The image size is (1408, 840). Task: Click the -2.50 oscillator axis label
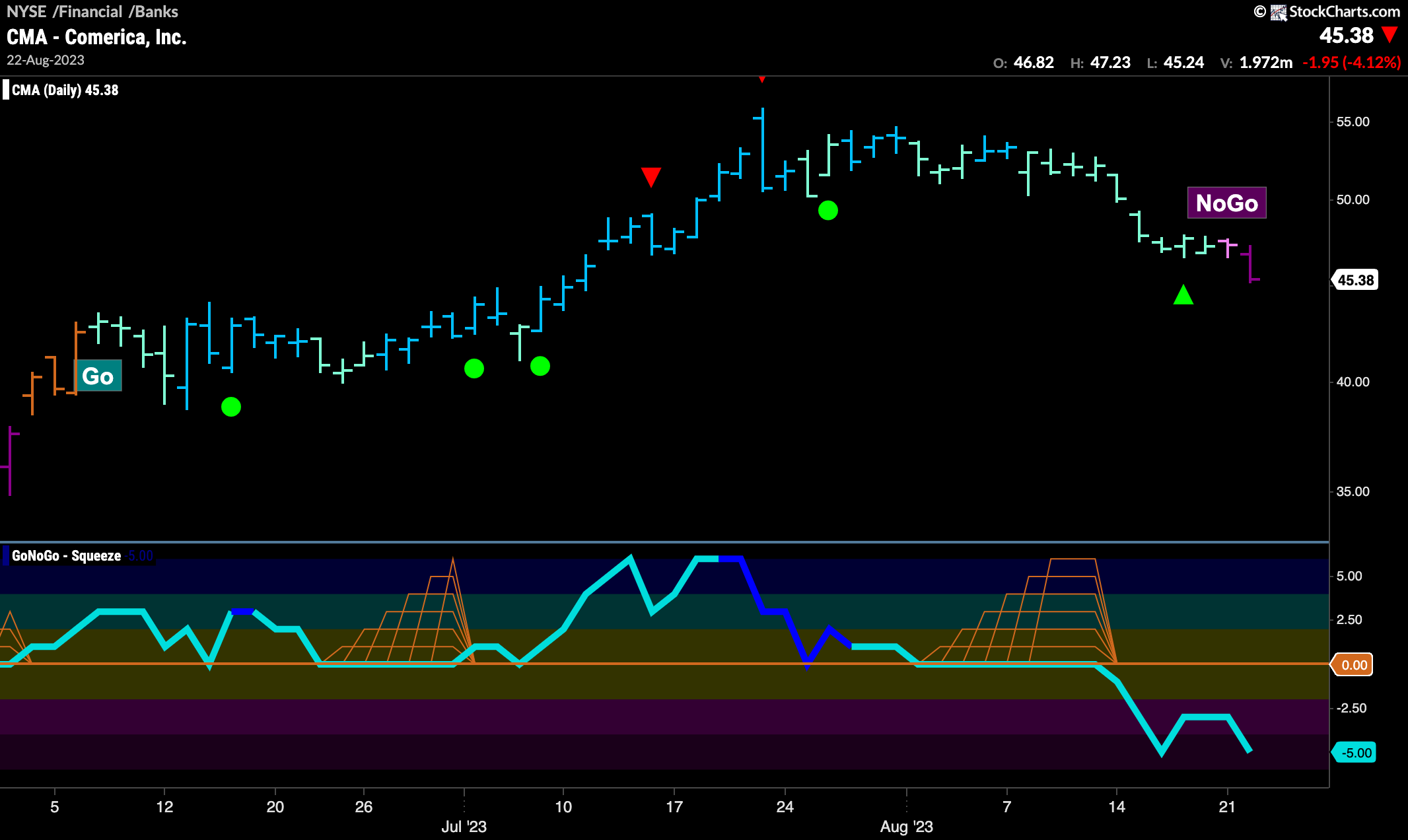(1351, 708)
